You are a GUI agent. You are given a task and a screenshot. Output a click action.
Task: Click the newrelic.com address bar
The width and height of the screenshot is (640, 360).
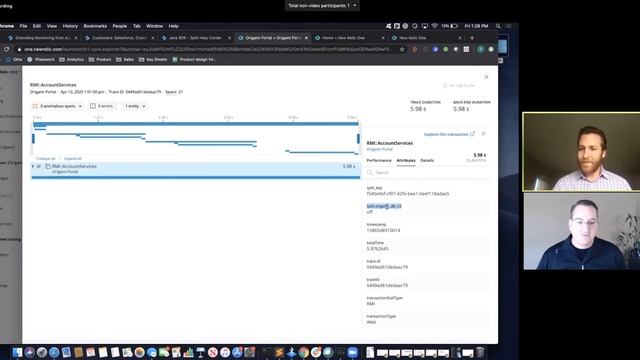tap(208, 49)
